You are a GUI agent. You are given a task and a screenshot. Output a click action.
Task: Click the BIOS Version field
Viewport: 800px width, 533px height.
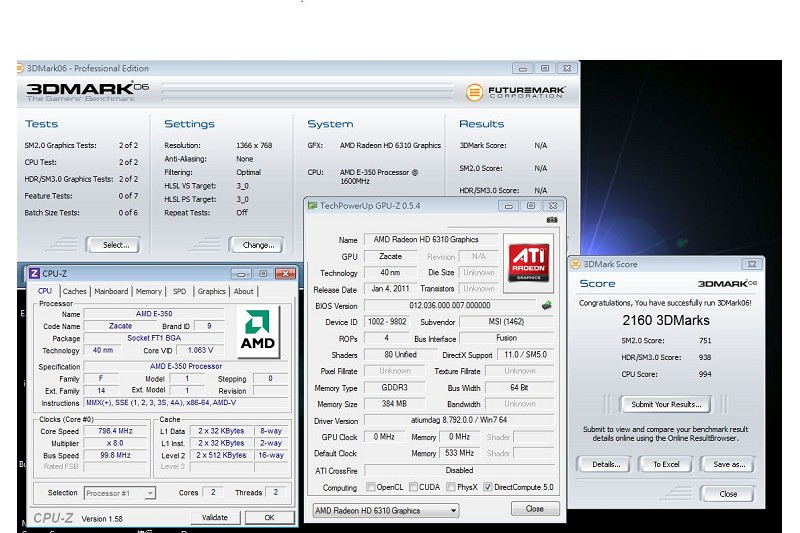(449, 306)
